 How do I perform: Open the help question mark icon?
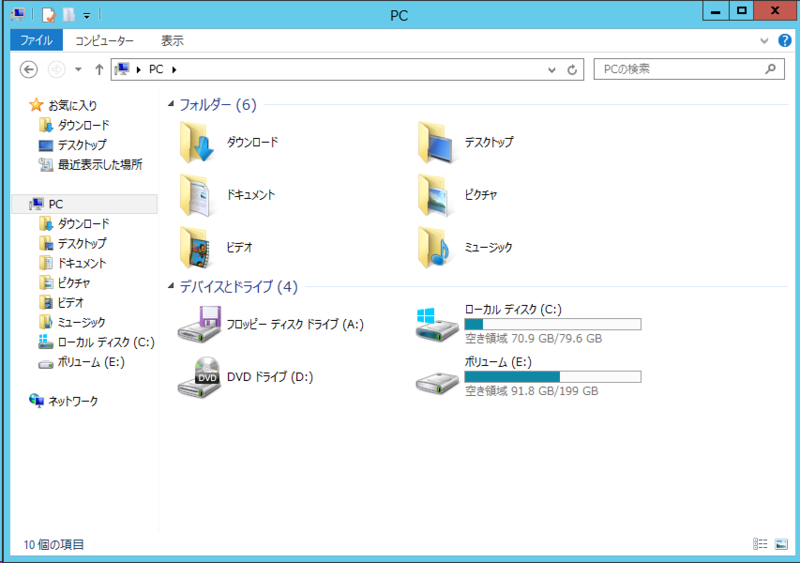[784, 41]
